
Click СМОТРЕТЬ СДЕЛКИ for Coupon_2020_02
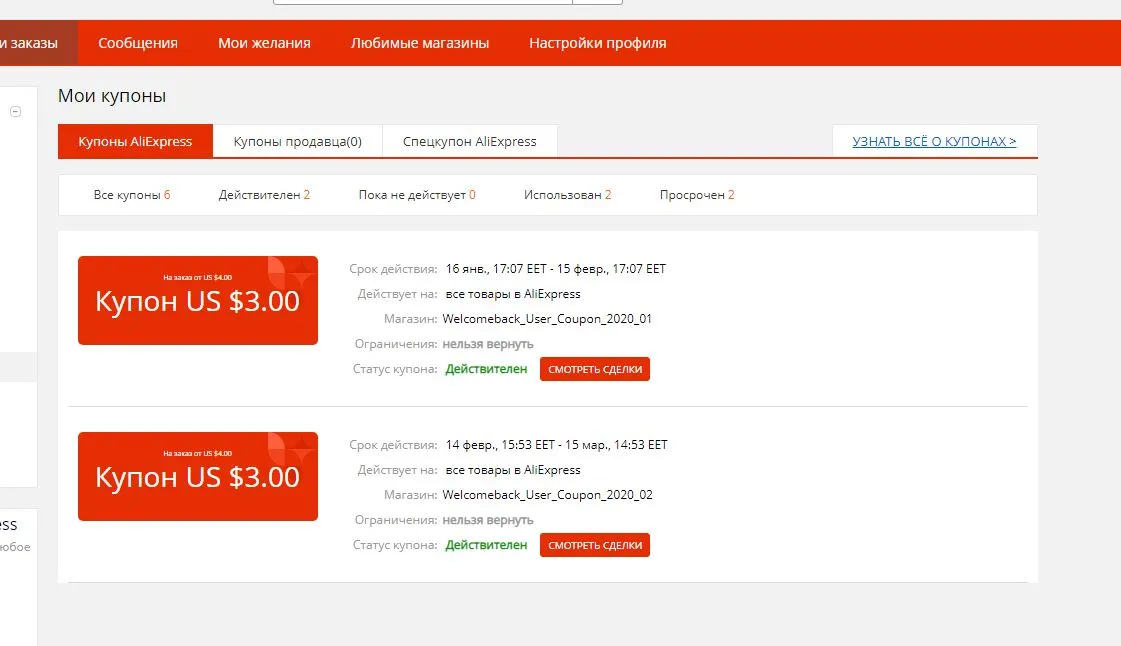[595, 545]
